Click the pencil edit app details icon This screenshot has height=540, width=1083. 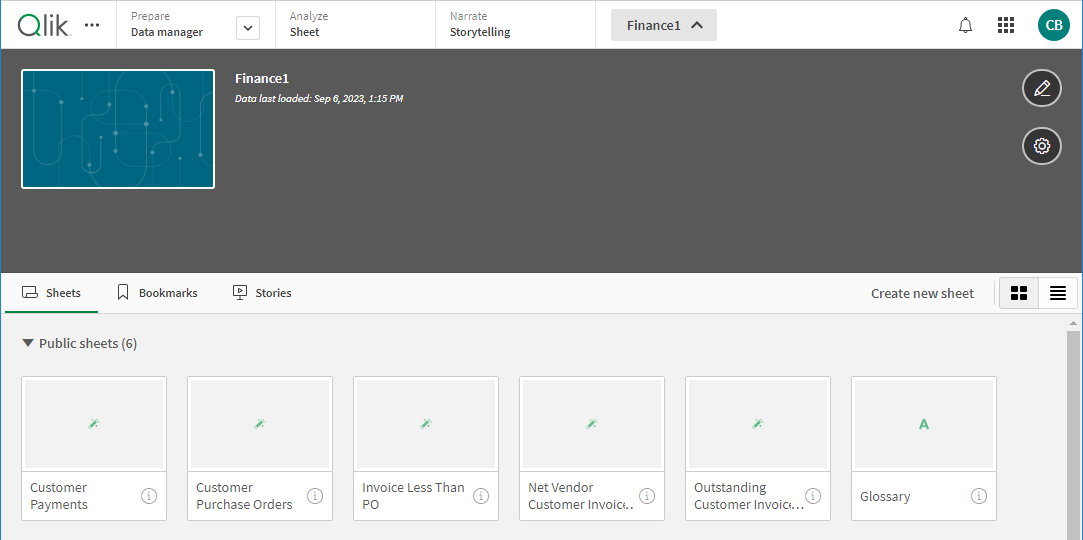tap(1041, 88)
